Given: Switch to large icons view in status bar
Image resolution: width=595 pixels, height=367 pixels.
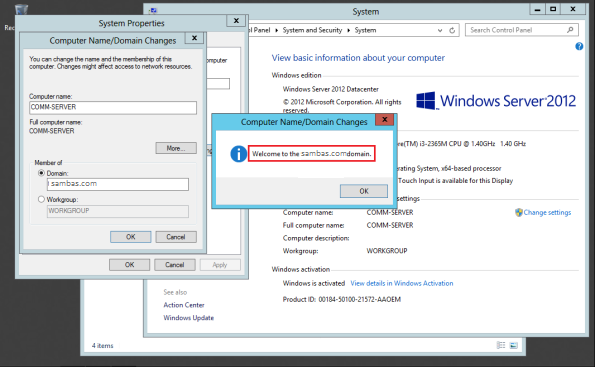Looking at the screenshot, I should 513,345.
